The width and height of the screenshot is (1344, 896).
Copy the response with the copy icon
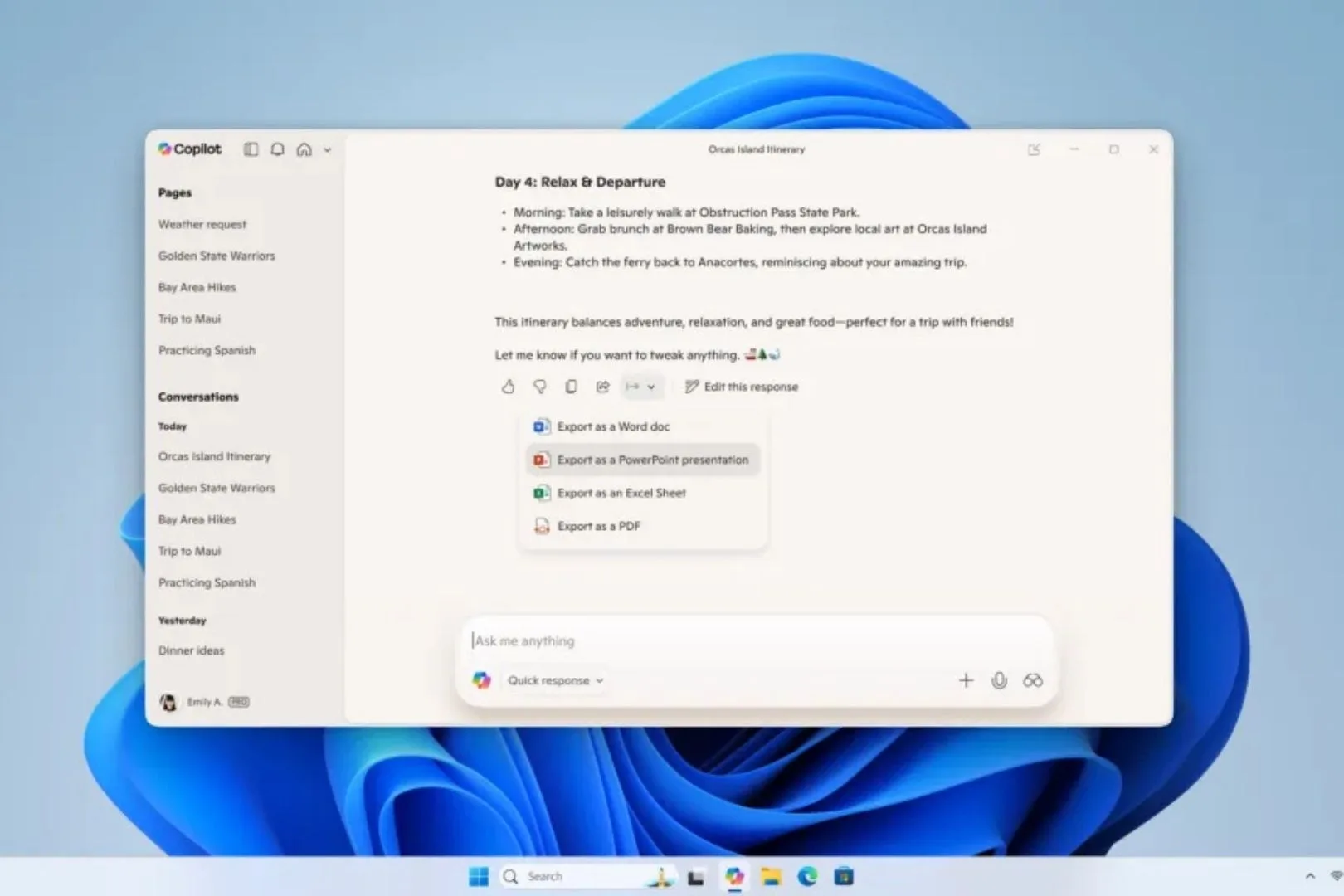pos(571,387)
